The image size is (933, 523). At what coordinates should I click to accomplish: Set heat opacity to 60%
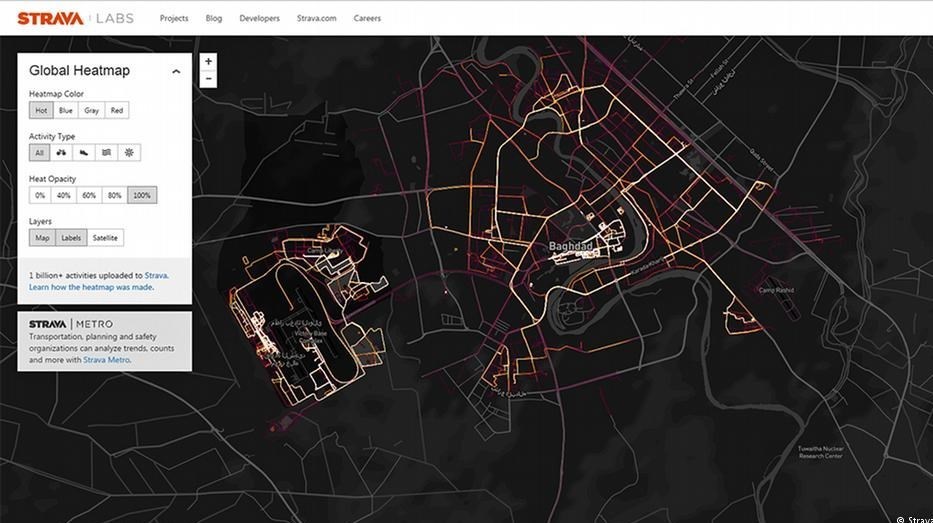point(89,195)
